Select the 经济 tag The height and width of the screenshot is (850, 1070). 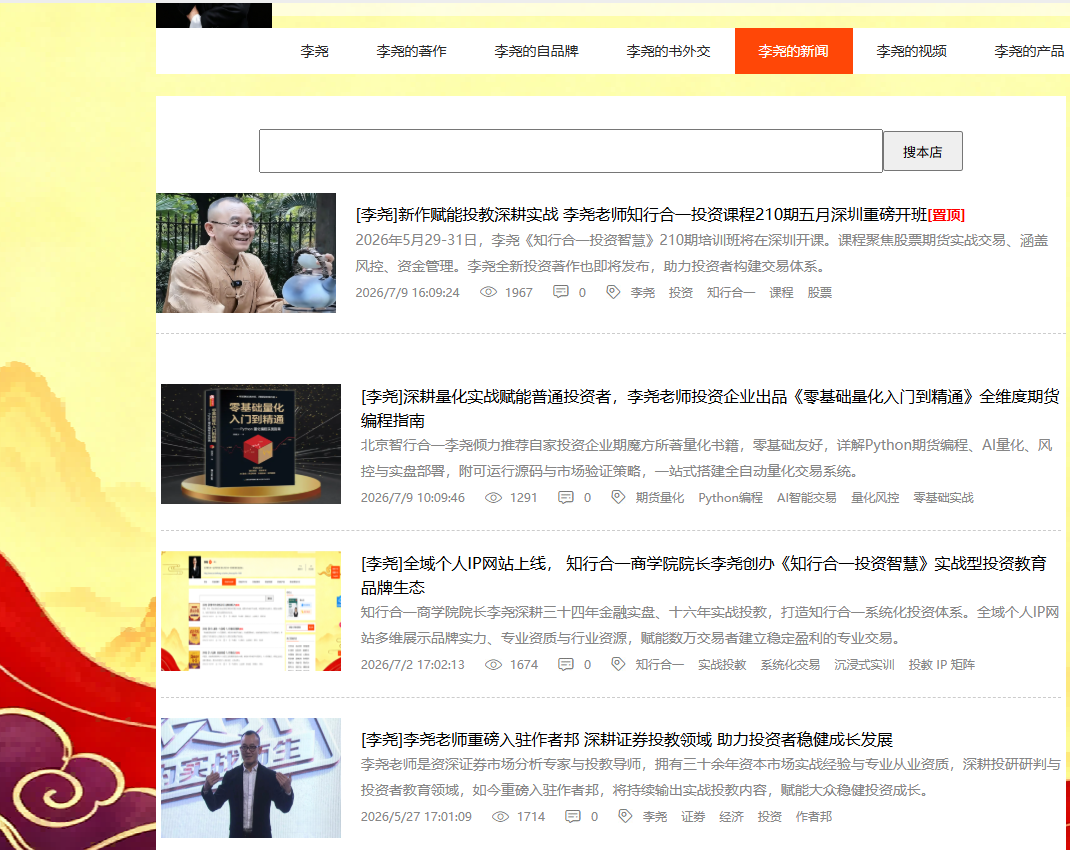pyautogui.click(x=731, y=817)
